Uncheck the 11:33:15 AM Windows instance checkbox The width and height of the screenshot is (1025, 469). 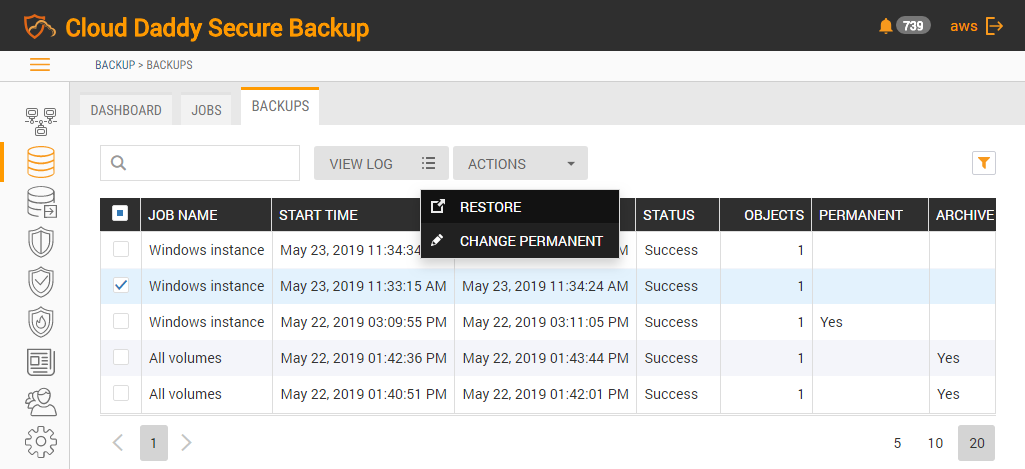(121, 285)
